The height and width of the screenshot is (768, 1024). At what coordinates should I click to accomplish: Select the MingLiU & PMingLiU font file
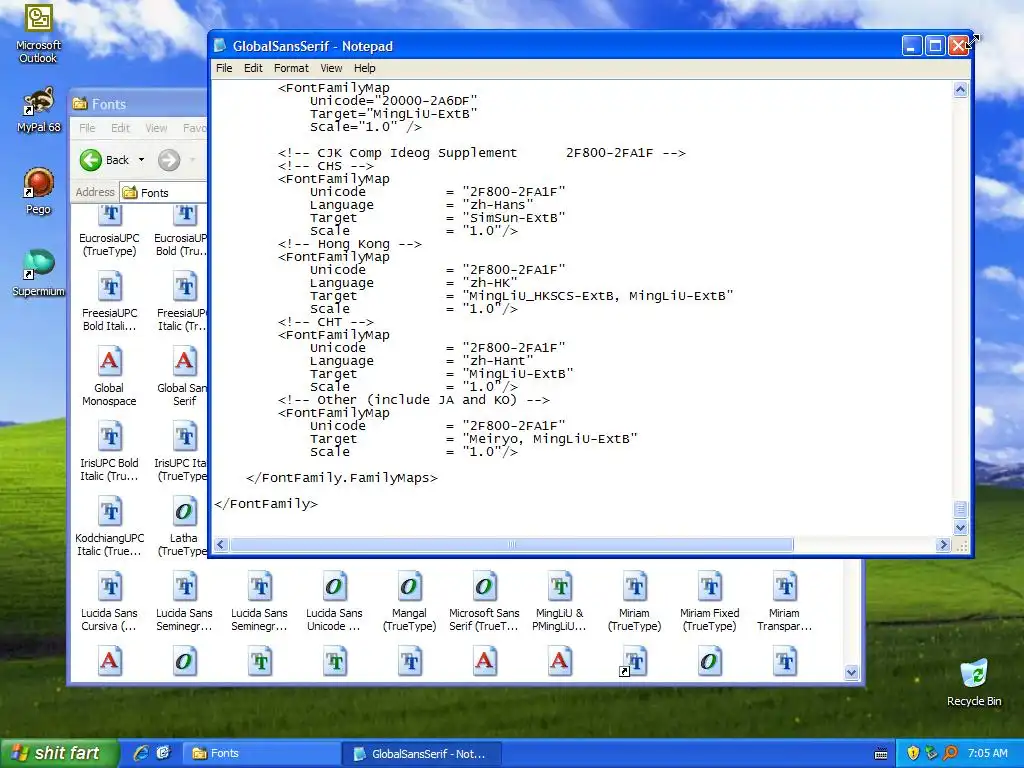559,603
